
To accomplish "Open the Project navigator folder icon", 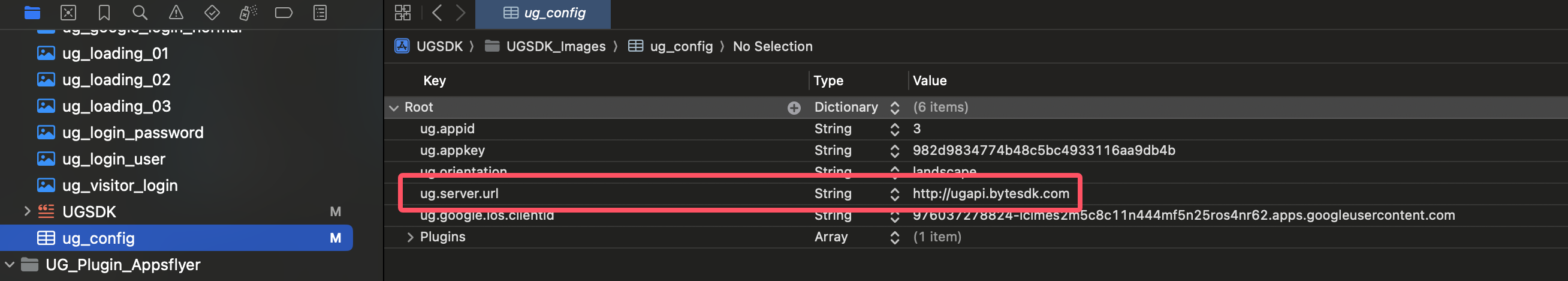I will tap(32, 13).
